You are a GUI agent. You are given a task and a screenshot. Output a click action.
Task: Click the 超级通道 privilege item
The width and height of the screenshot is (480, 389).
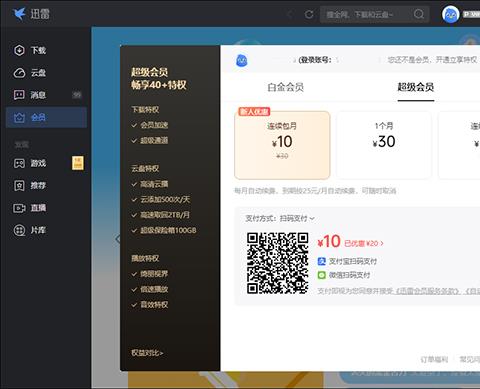pyautogui.click(x=150, y=140)
